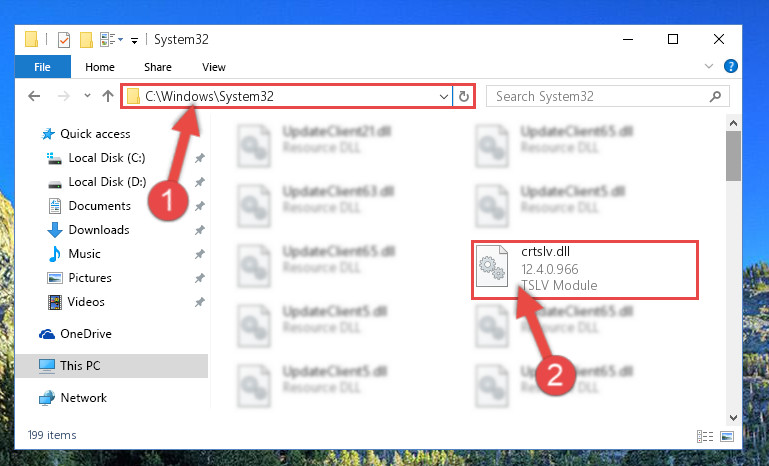Open Customize Quick Access Toolbar dropdown
769x466 pixels.
pyautogui.click(x=134, y=41)
